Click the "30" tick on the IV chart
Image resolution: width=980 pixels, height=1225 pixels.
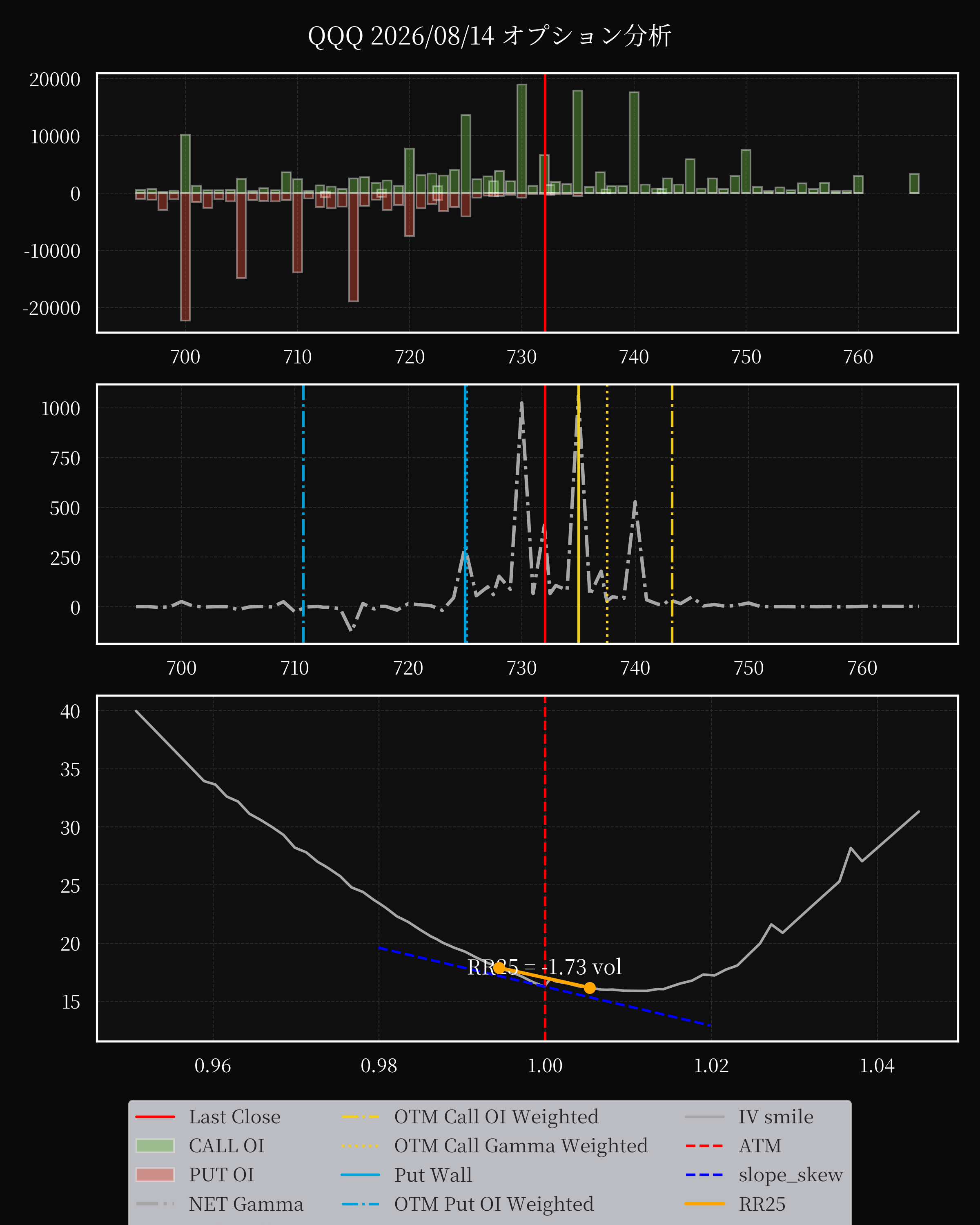(x=71, y=828)
